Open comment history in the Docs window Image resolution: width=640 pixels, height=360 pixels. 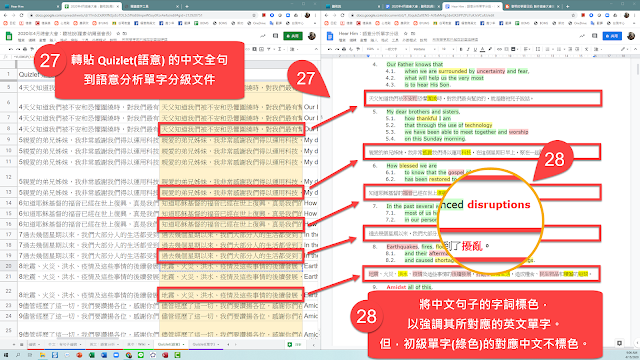point(595,36)
